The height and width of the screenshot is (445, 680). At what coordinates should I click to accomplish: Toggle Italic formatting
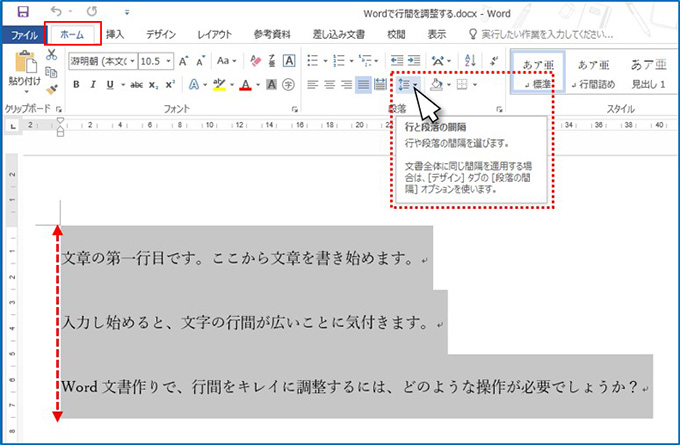(x=93, y=85)
